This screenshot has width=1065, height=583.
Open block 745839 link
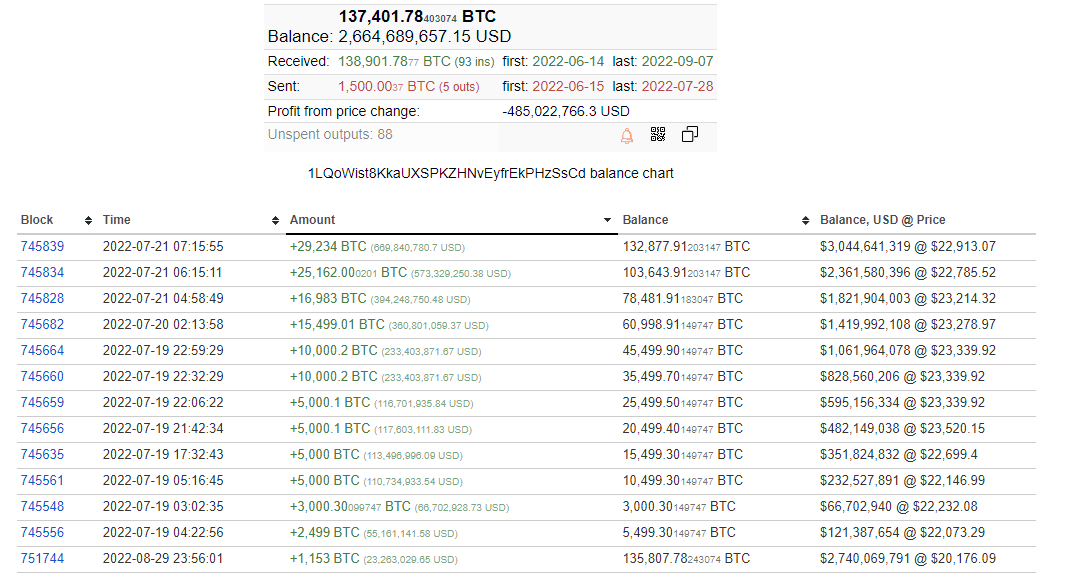[x=42, y=247]
